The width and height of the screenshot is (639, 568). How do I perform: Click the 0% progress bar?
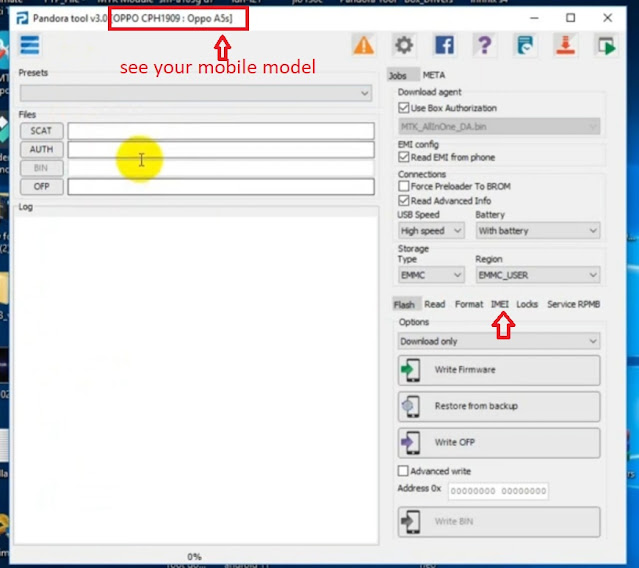click(x=194, y=557)
